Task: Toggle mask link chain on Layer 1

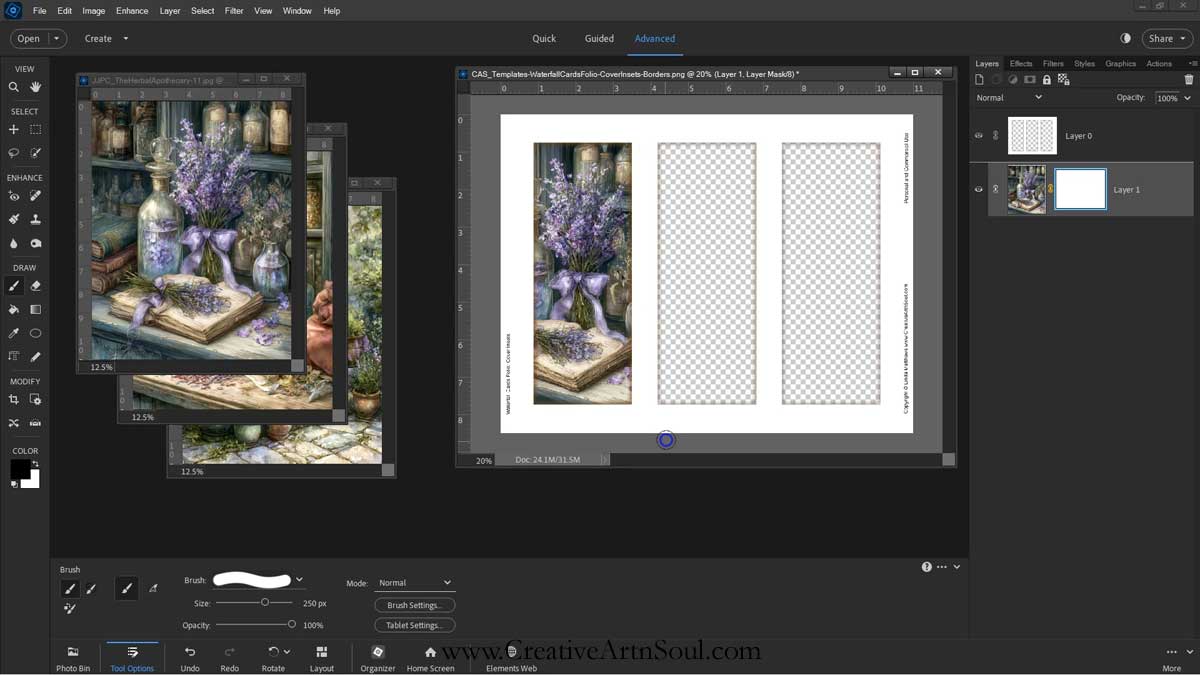Action: tap(1050, 189)
